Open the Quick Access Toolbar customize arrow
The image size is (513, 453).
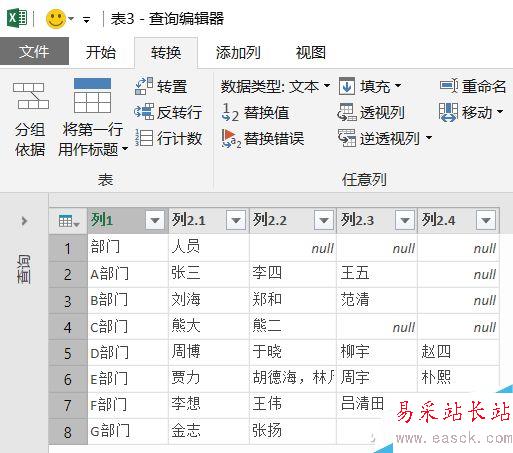pyautogui.click(x=87, y=20)
